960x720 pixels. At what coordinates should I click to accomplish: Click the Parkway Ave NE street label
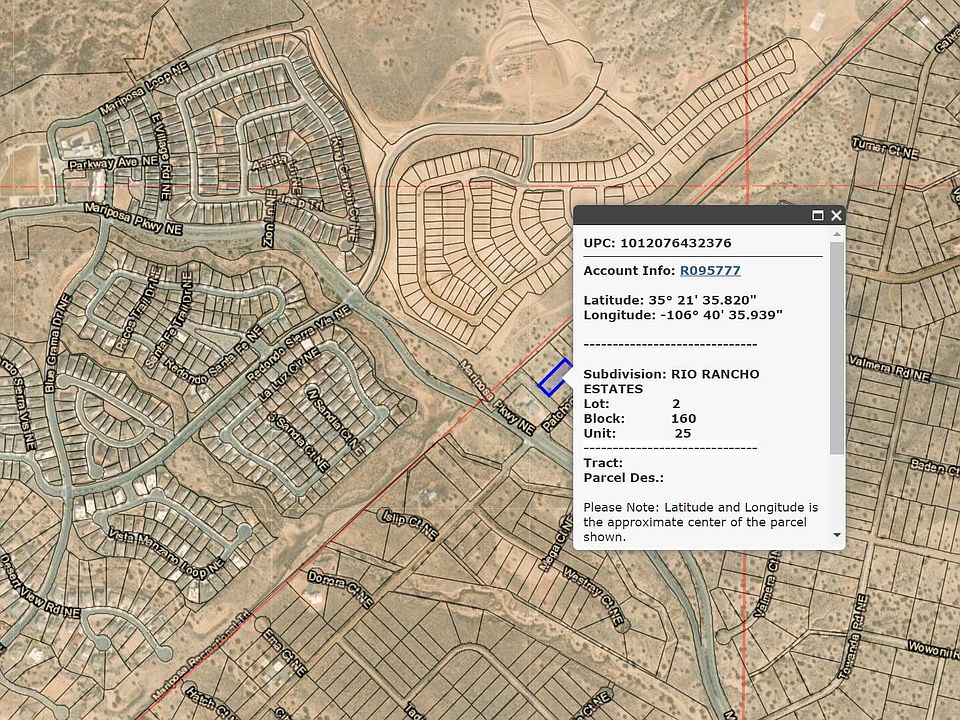113,163
